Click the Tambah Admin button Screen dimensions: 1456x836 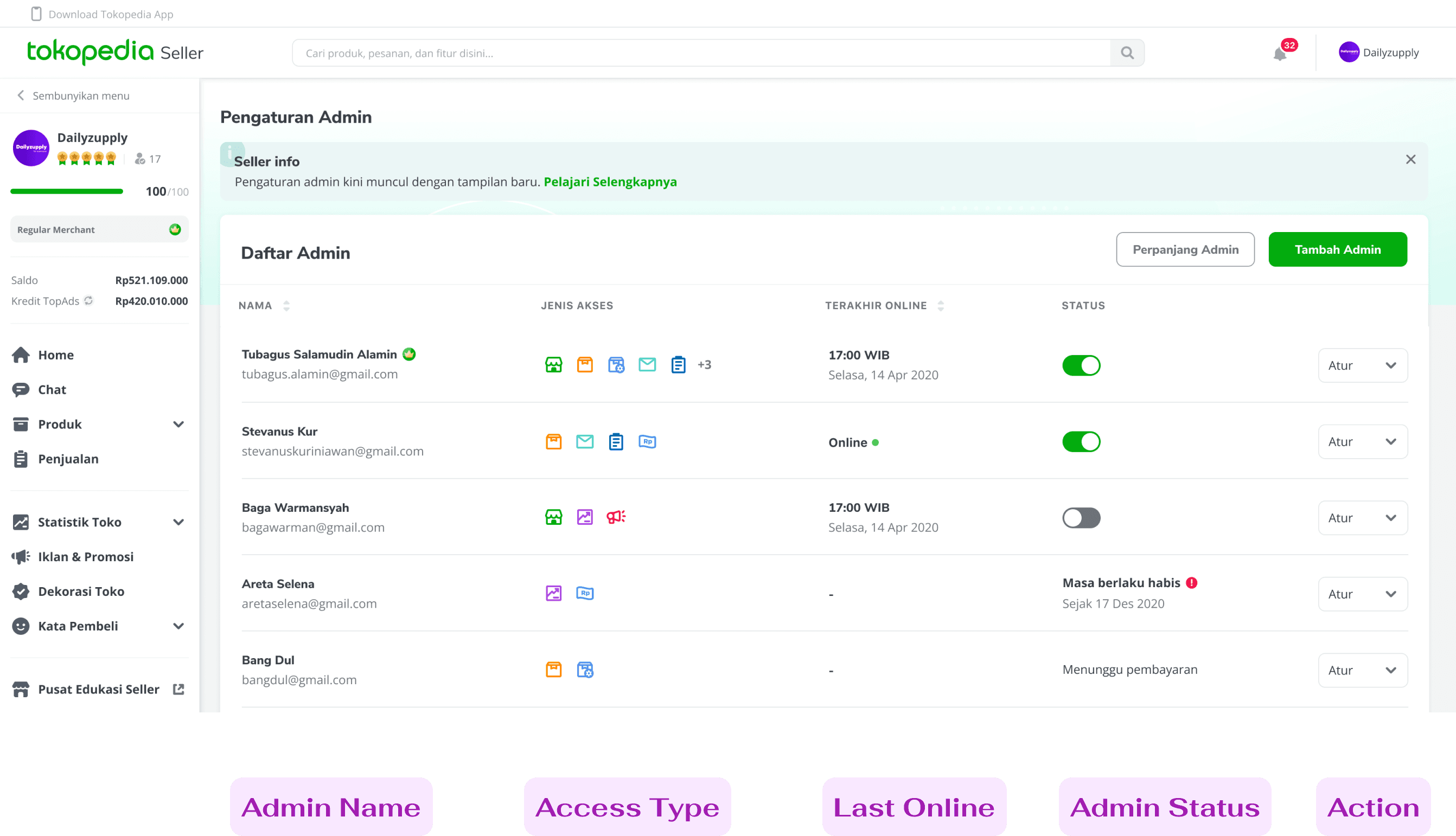pyautogui.click(x=1337, y=249)
